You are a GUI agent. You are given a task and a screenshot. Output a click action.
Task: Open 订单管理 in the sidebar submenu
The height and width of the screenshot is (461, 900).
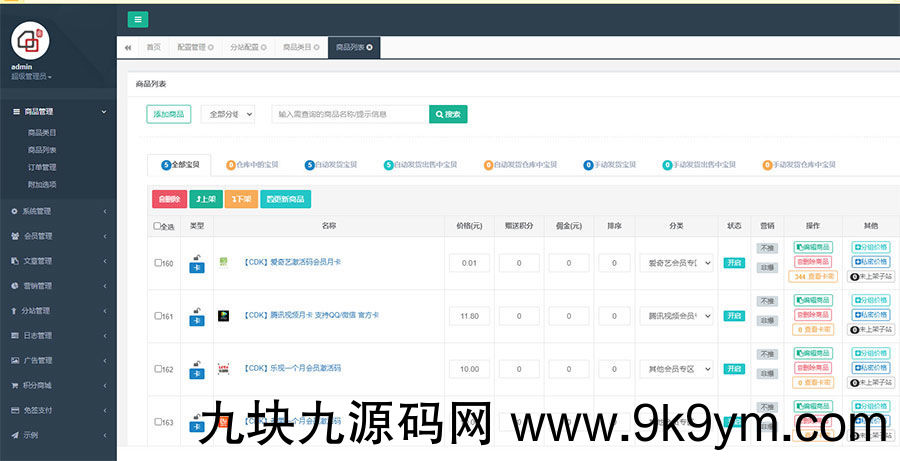point(42,167)
